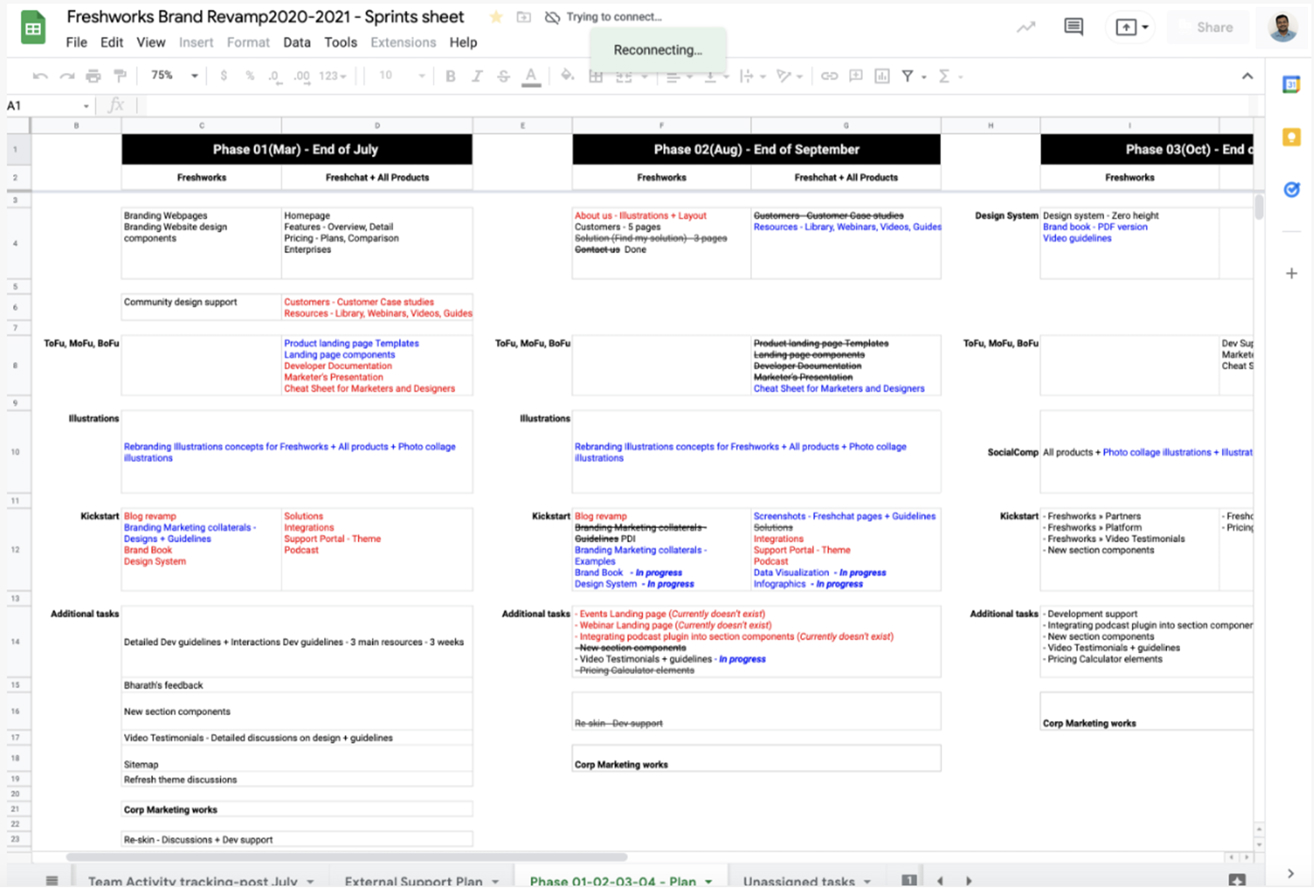The height and width of the screenshot is (888, 1314).
Task: Format as currency with the dollar icon
Action: 223,76
